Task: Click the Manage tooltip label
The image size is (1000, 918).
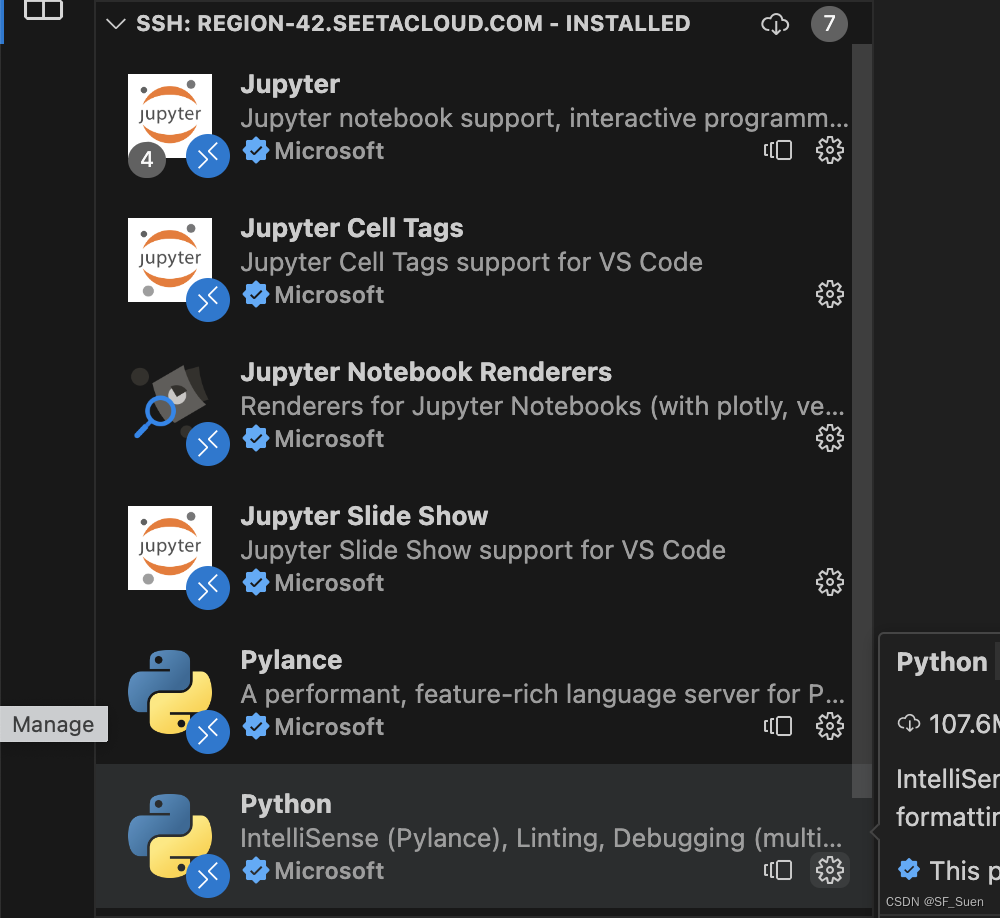Action: [54, 724]
